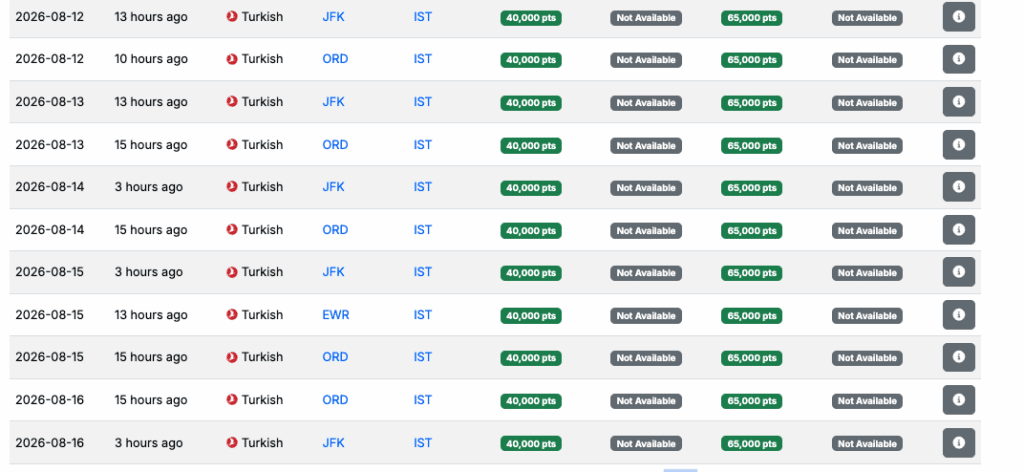Open the EWR airport link
This screenshot has width=1024, height=472.
(x=335, y=315)
